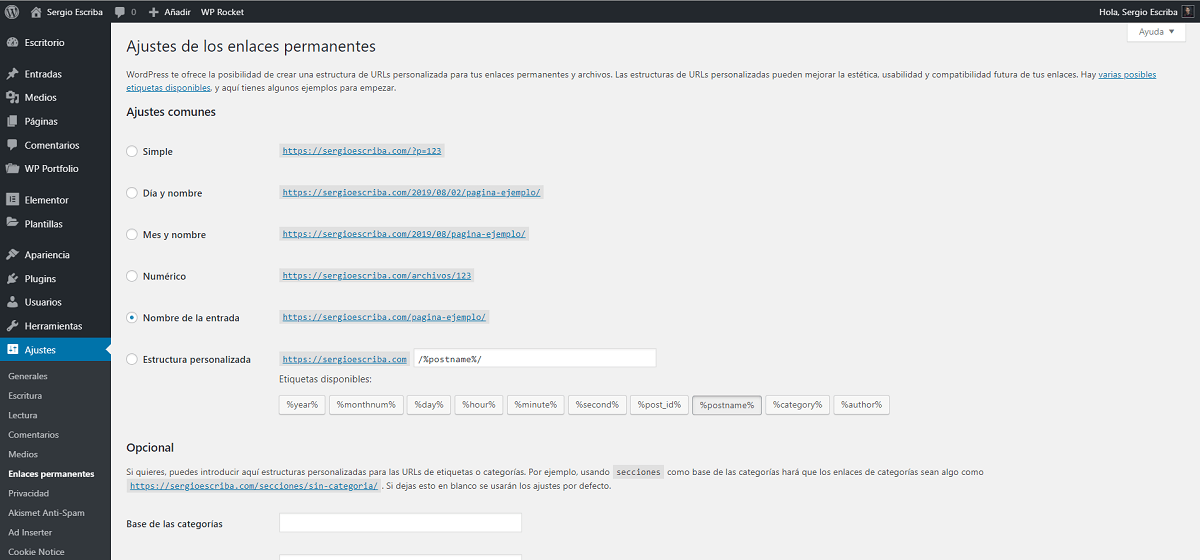Insert the %category% tag button
The width and height of the screenshot is (1200, 560).
(798, 405)
